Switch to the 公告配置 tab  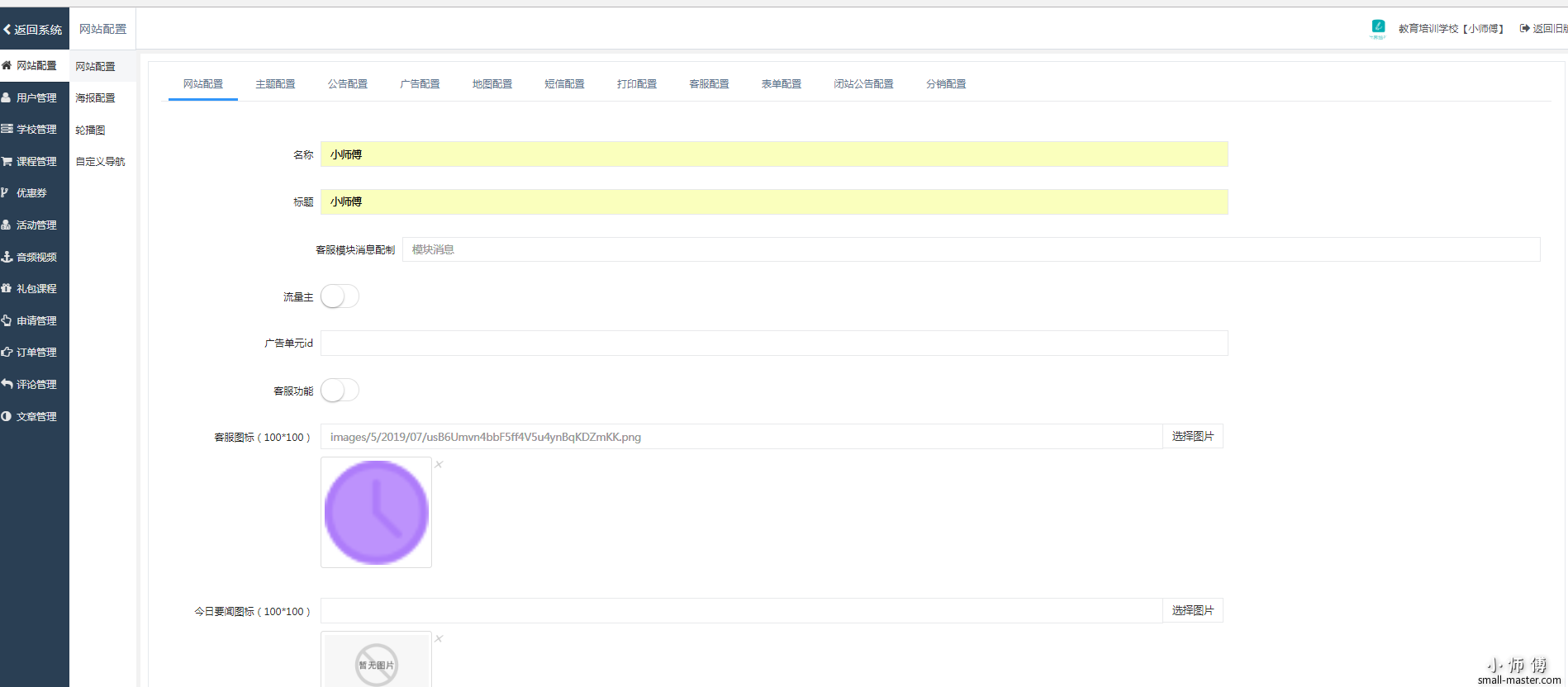click(348, 84)
